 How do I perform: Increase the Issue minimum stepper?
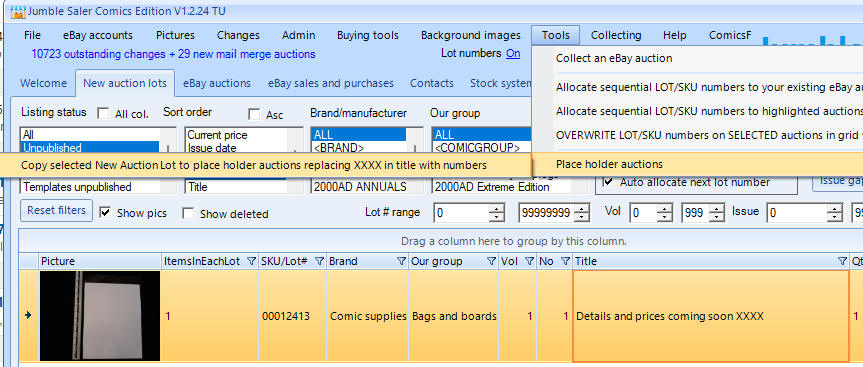click(835, 208)
